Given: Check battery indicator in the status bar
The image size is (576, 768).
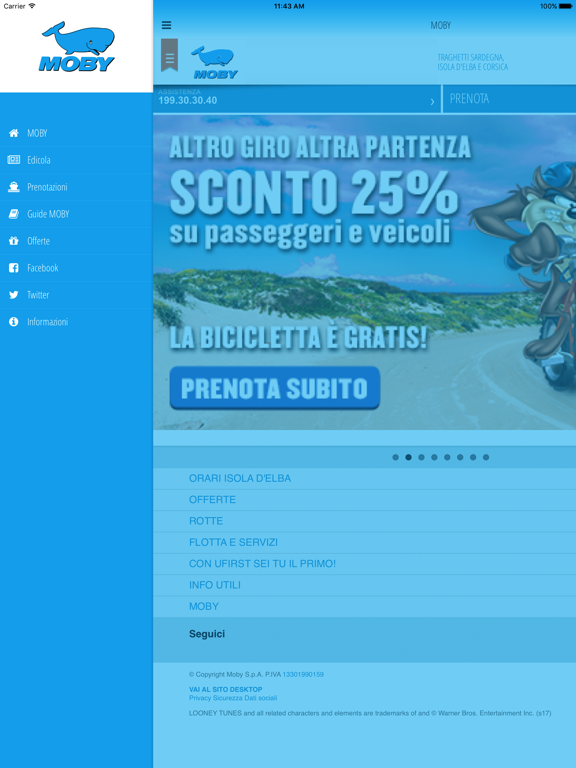Looking at the screenshot, I should pyautogui.click(x=565, y=6).
